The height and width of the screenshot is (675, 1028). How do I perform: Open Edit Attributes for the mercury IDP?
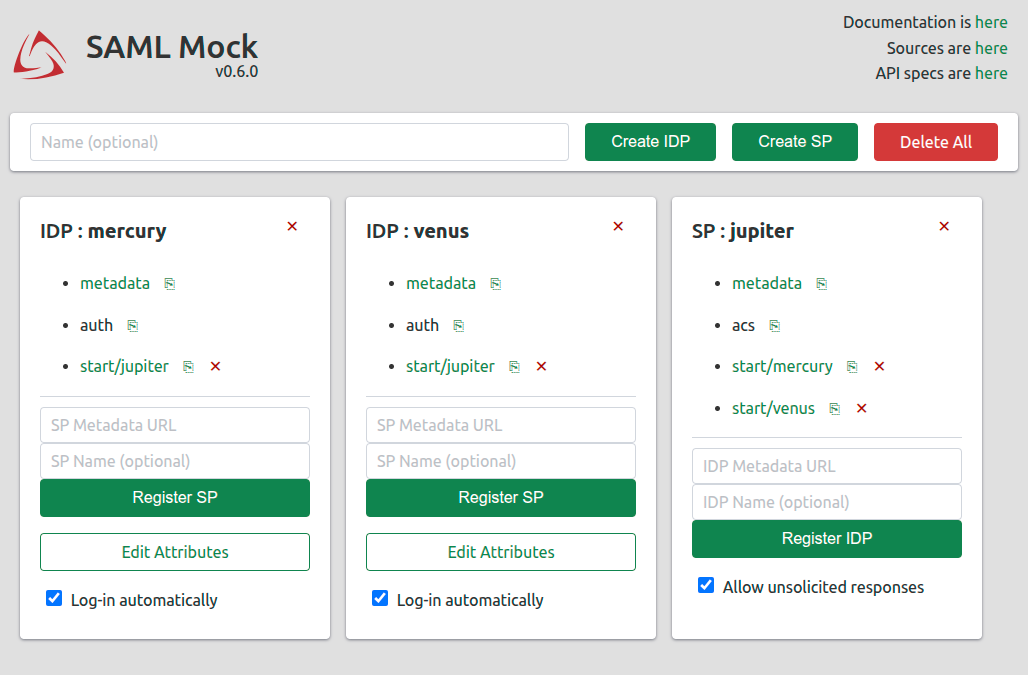click(175, 552)
